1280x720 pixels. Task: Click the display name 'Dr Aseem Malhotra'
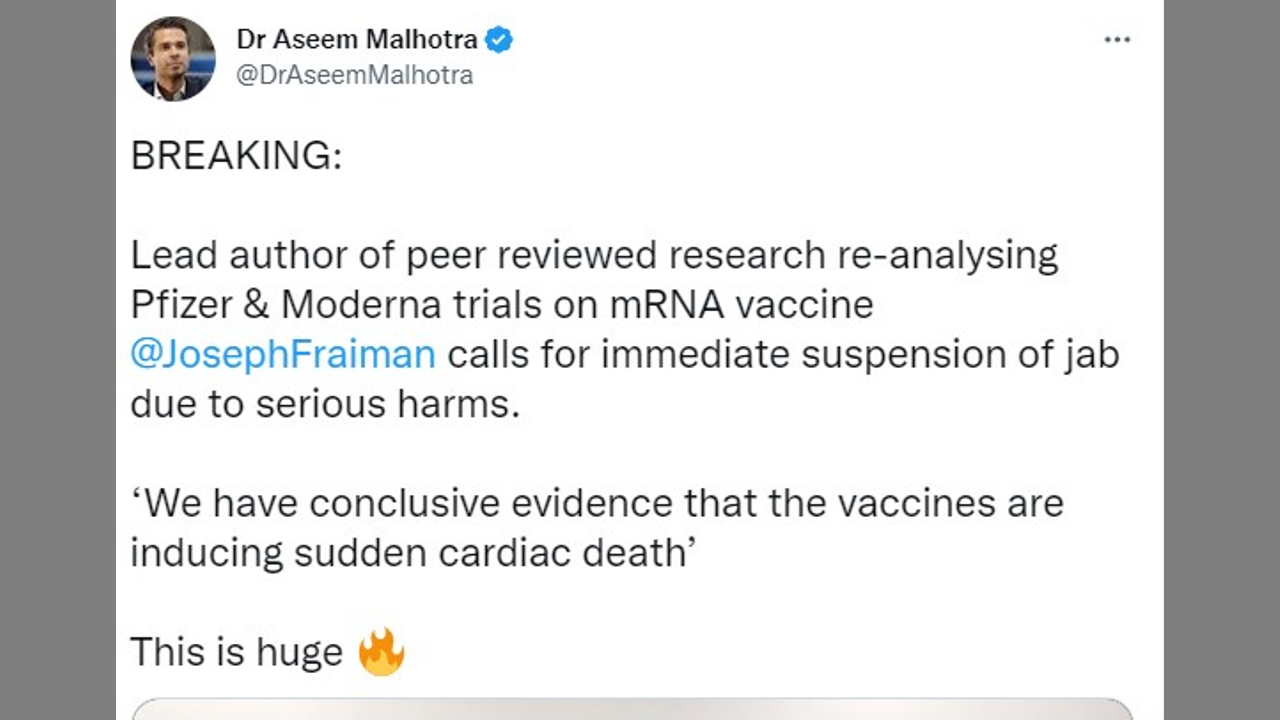pos(356,40)
